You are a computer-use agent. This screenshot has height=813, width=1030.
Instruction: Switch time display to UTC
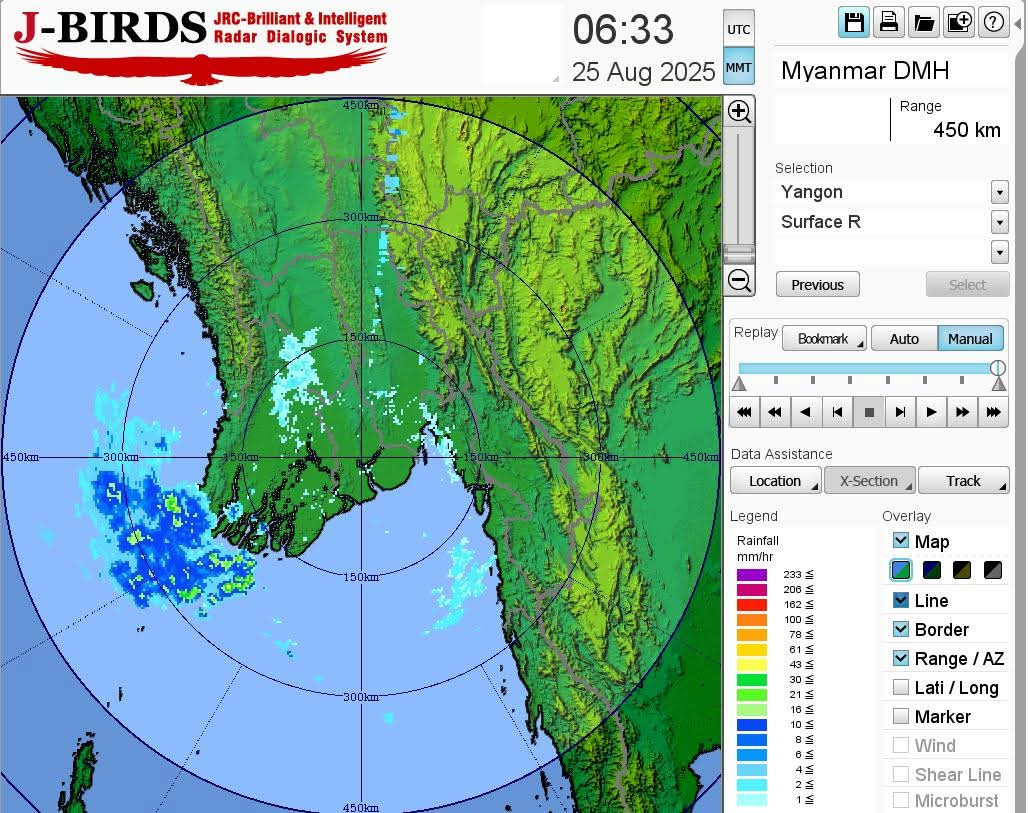[738, 30]
